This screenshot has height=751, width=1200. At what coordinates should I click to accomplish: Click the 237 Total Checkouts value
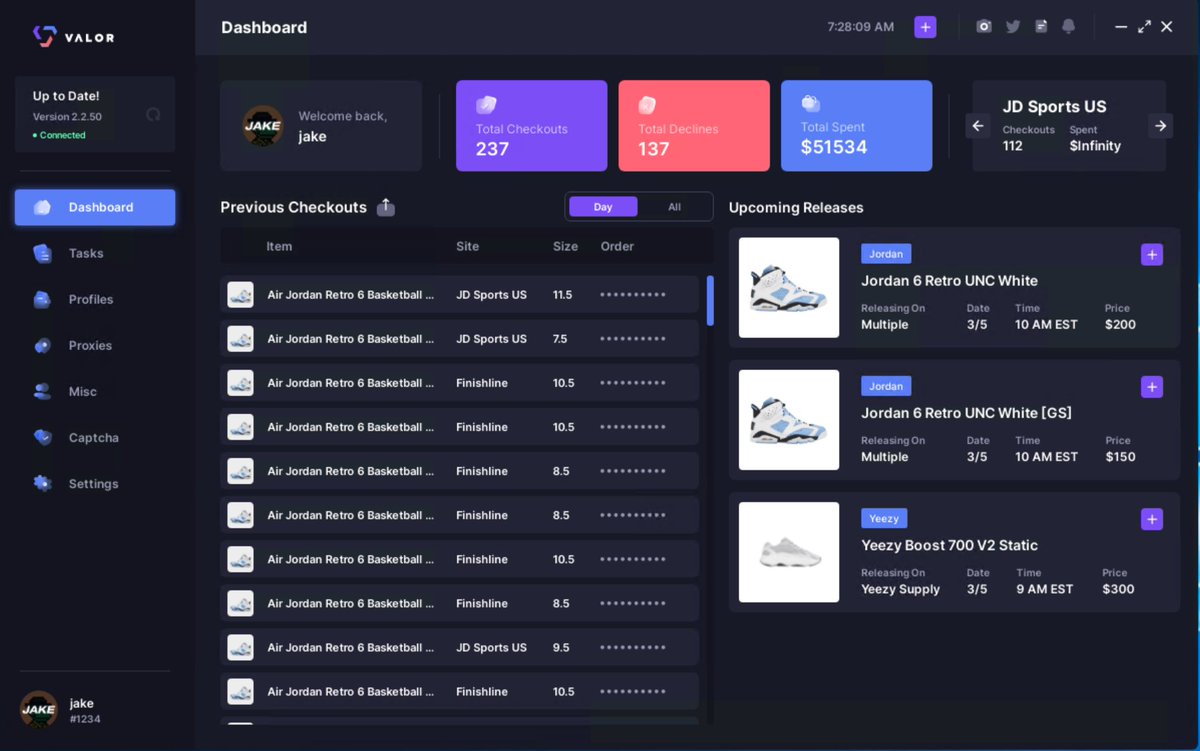pyautogui.click(x=493, y=149)
